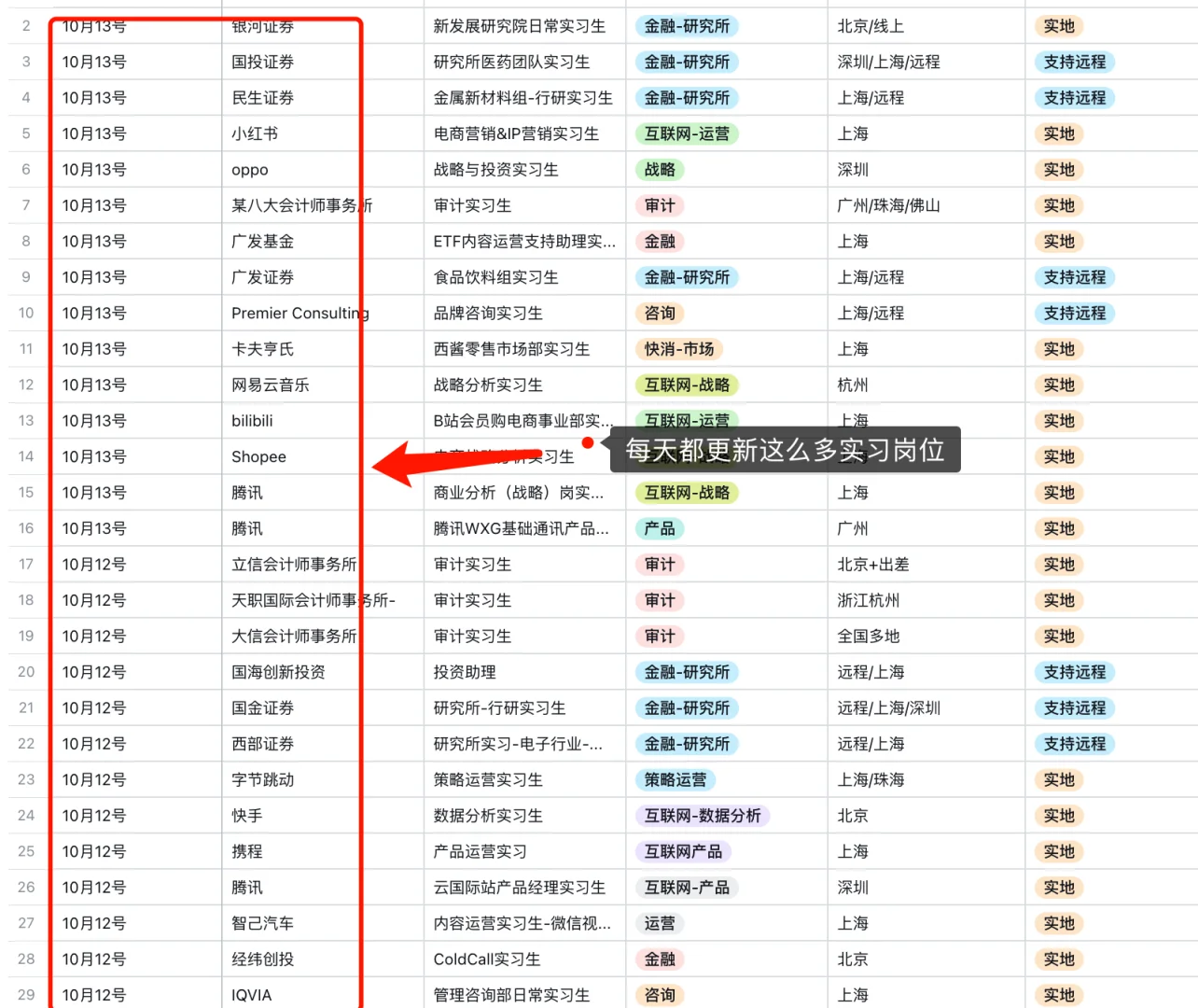Click the 互联网-数据分析 category tag
Image resolution: width=1198 pixels, height=1008 pixels.
point(703,817)
